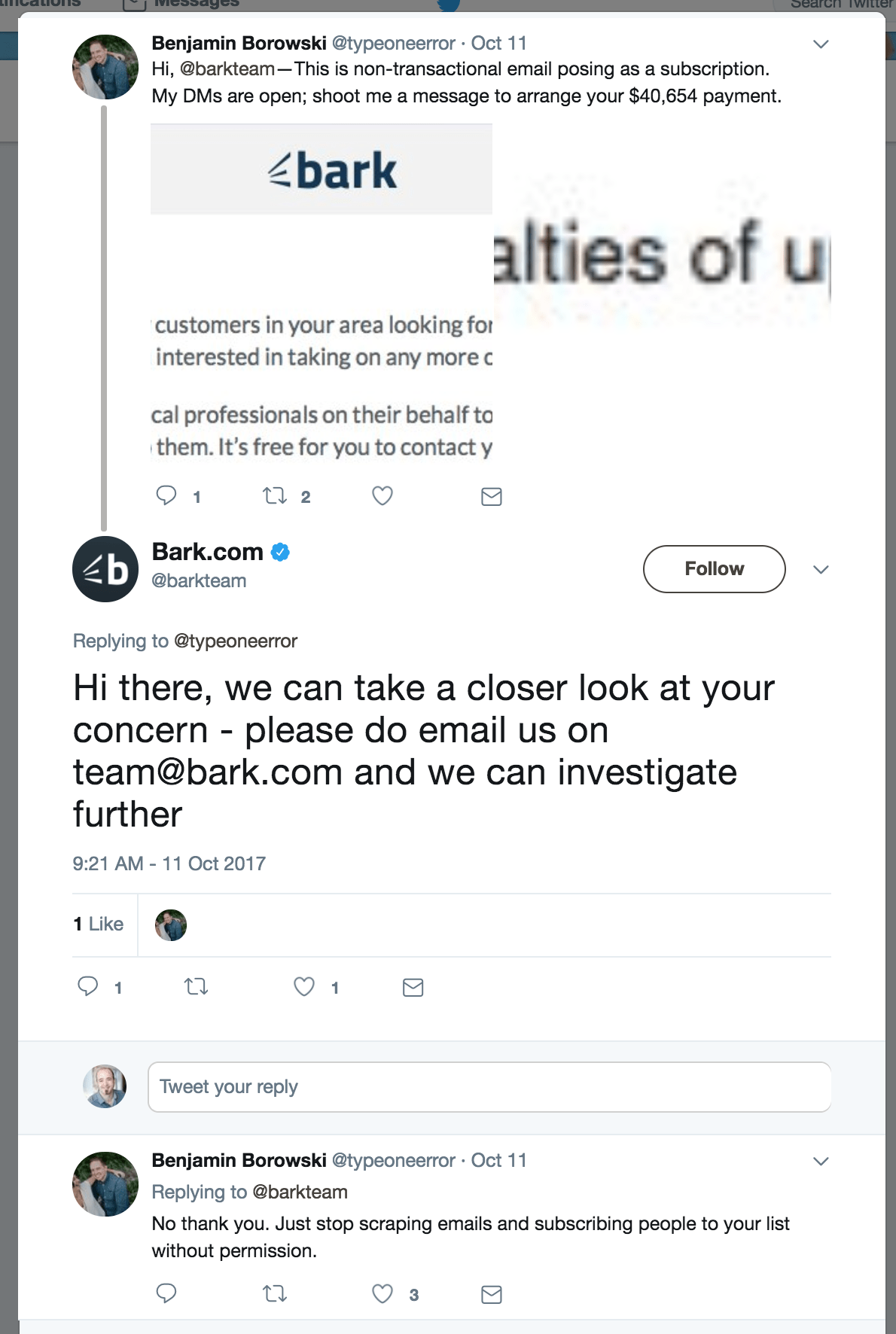
Task: Open chevron menu beside the Follow button
Action: point(821,569)
